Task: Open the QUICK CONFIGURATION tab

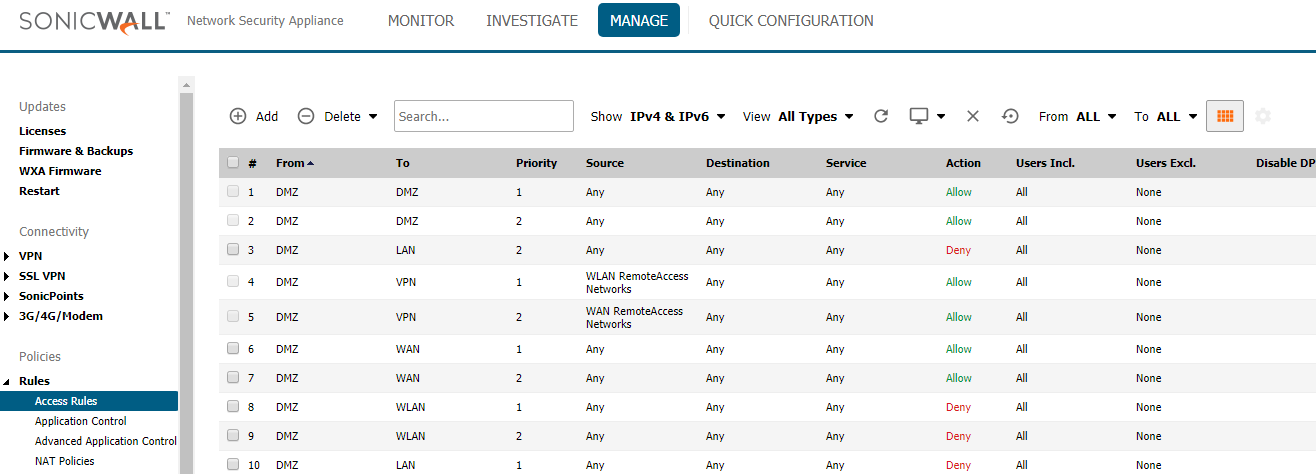Action: tap(791, 21)
